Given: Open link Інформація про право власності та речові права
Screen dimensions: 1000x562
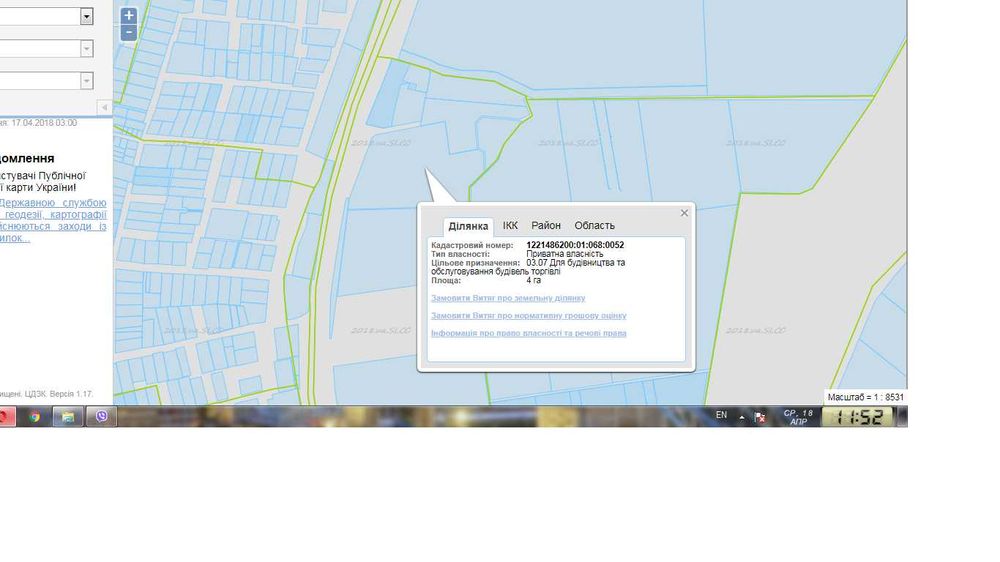Looking at the screenshot, I should click(x=529, y=333).
